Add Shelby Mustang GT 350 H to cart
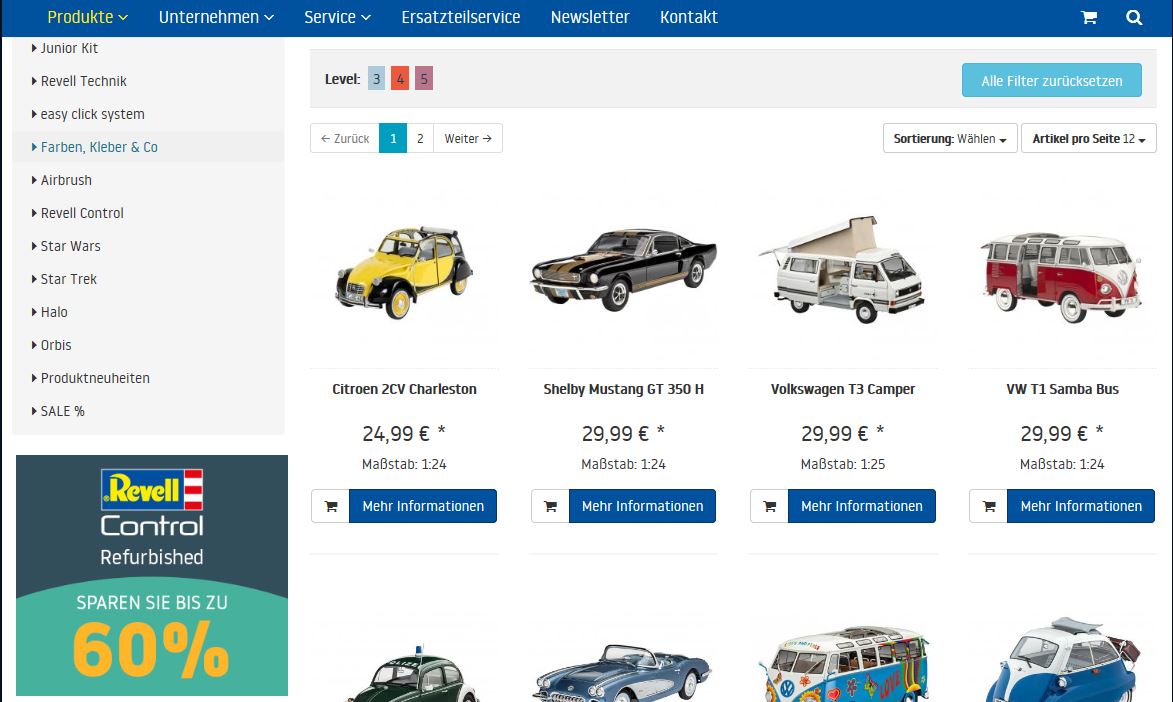Screen dimensions: 1173x702 click(549, 506)
